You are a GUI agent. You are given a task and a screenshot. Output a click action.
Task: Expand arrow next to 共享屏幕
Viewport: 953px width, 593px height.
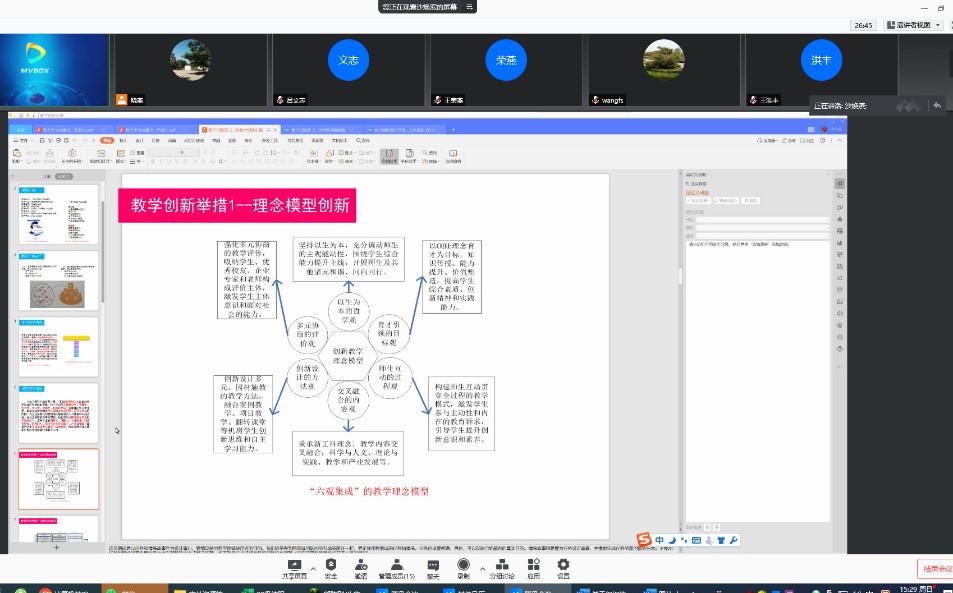312,567
